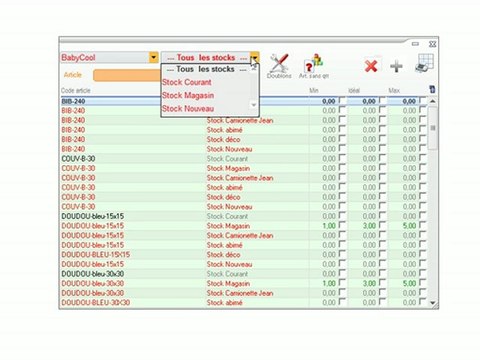
Task: Tick Max checkbox for COUV-B-30 Stock Nouveau
Action: pos(422,206)
